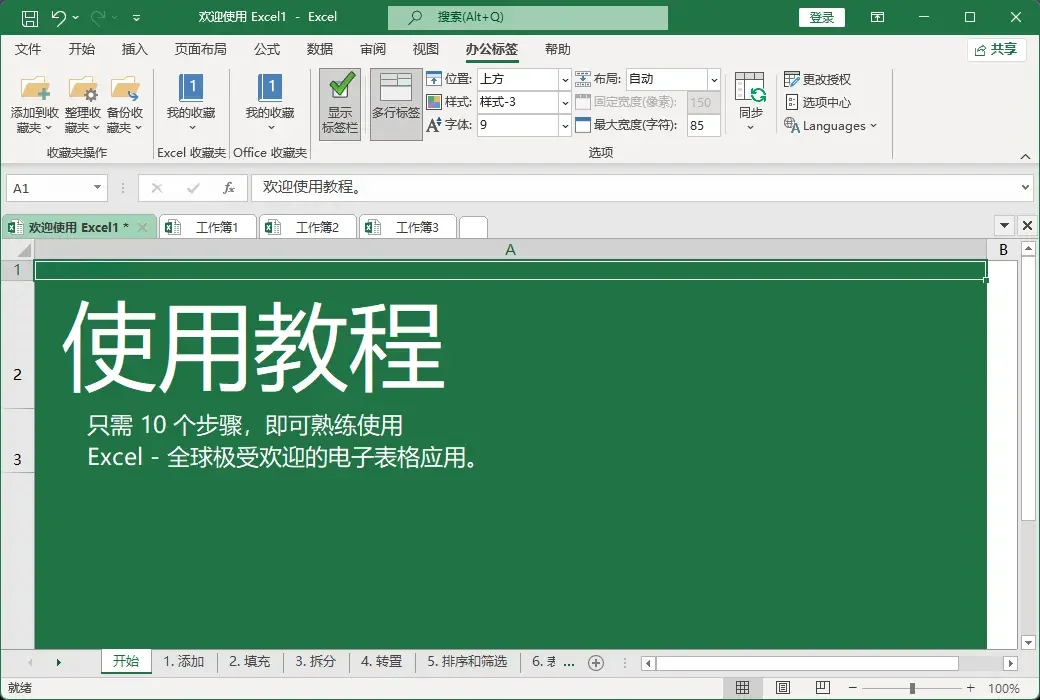The width and height of the screenshot is (1040, 700).
Task: Collapse the ribbon with the chevron
Action: 1026,156
